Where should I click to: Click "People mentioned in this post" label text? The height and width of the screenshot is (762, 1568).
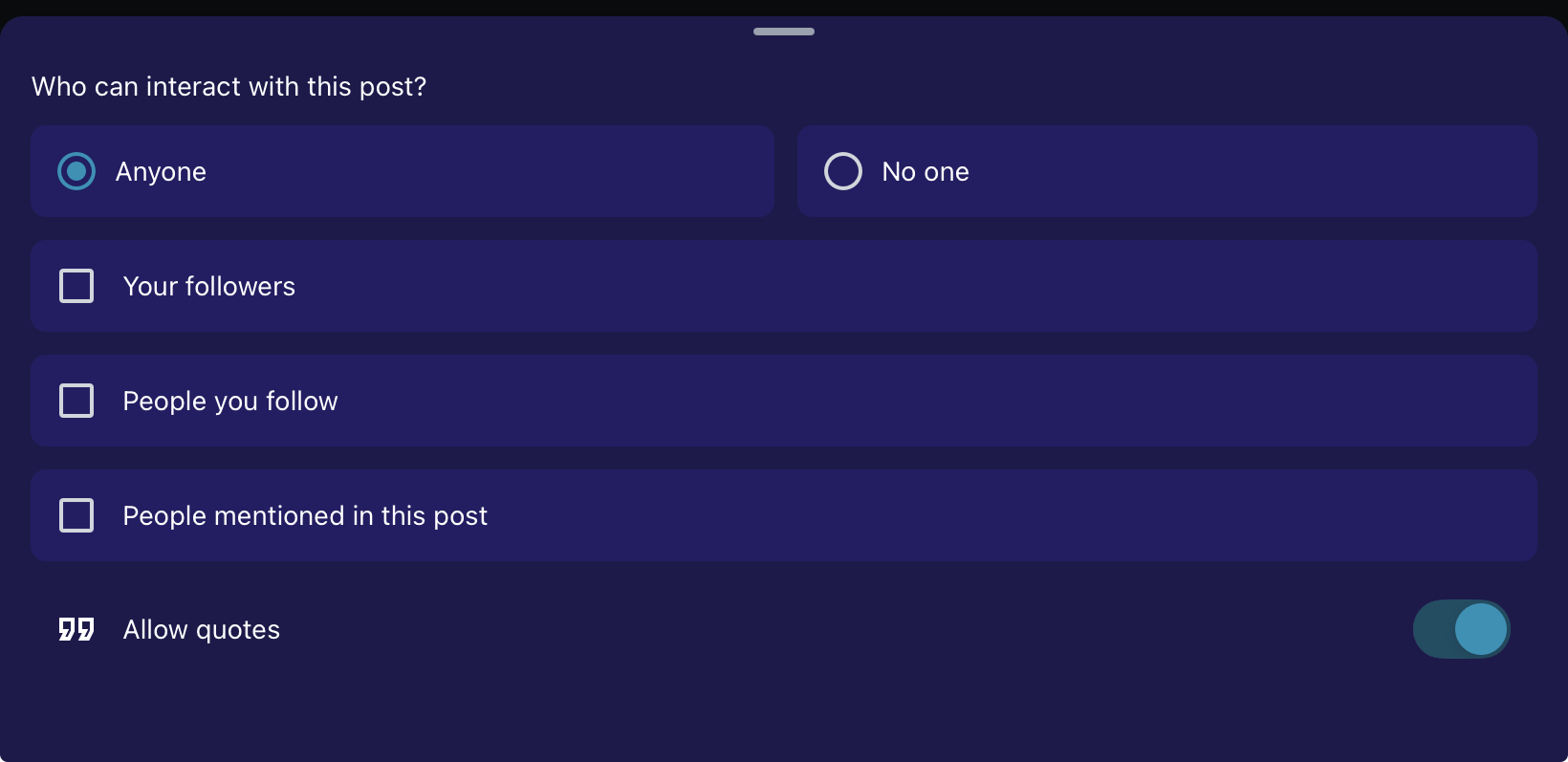tap(305, 516)
